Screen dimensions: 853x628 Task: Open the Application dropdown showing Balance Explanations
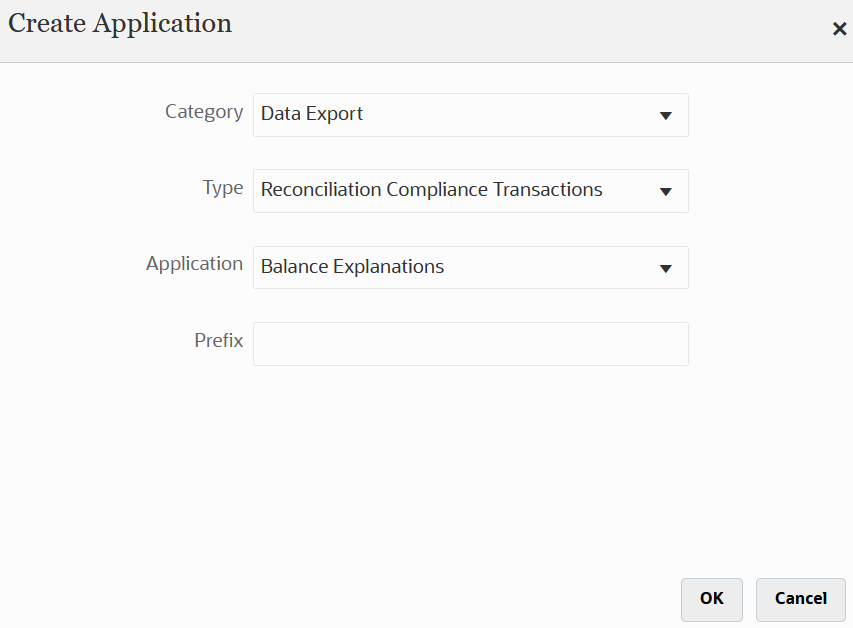(x=470, y=267)
